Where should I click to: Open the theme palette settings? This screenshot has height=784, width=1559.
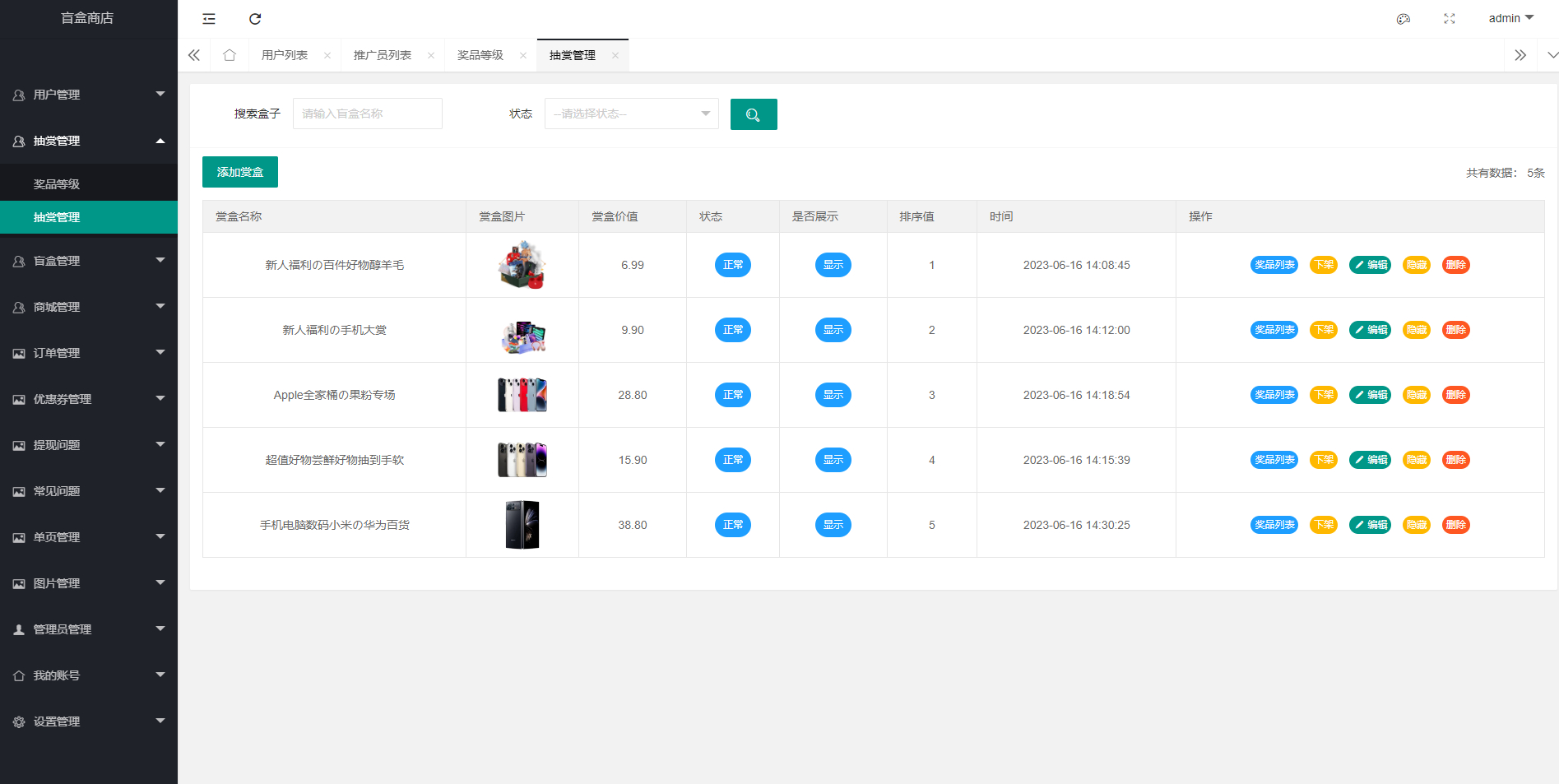(1404, 18)
